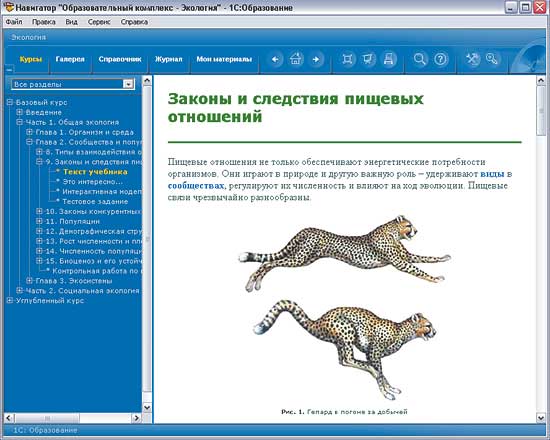Switch to the Журнал tab
Viewport: 550px width, 440px height.
pos(169,59)
